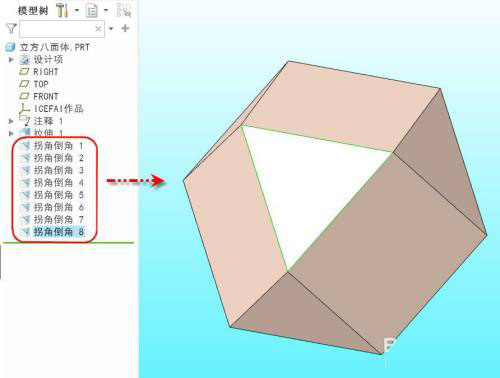The image size is (500, 378).
Task: Select root part 立方八面体.PRT in tree
Action: (55, 47)
